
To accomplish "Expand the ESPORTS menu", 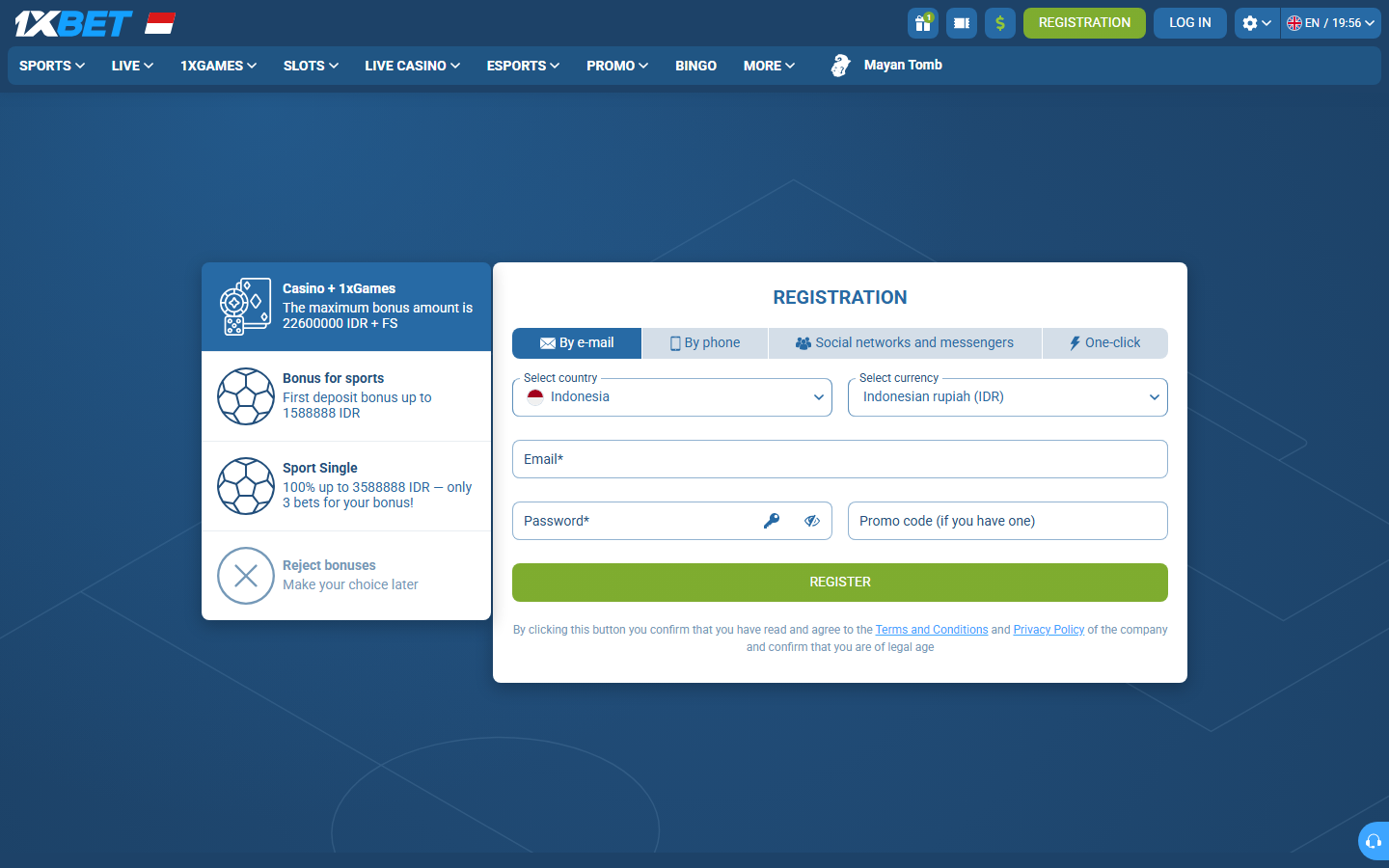I will click(523, 66).
